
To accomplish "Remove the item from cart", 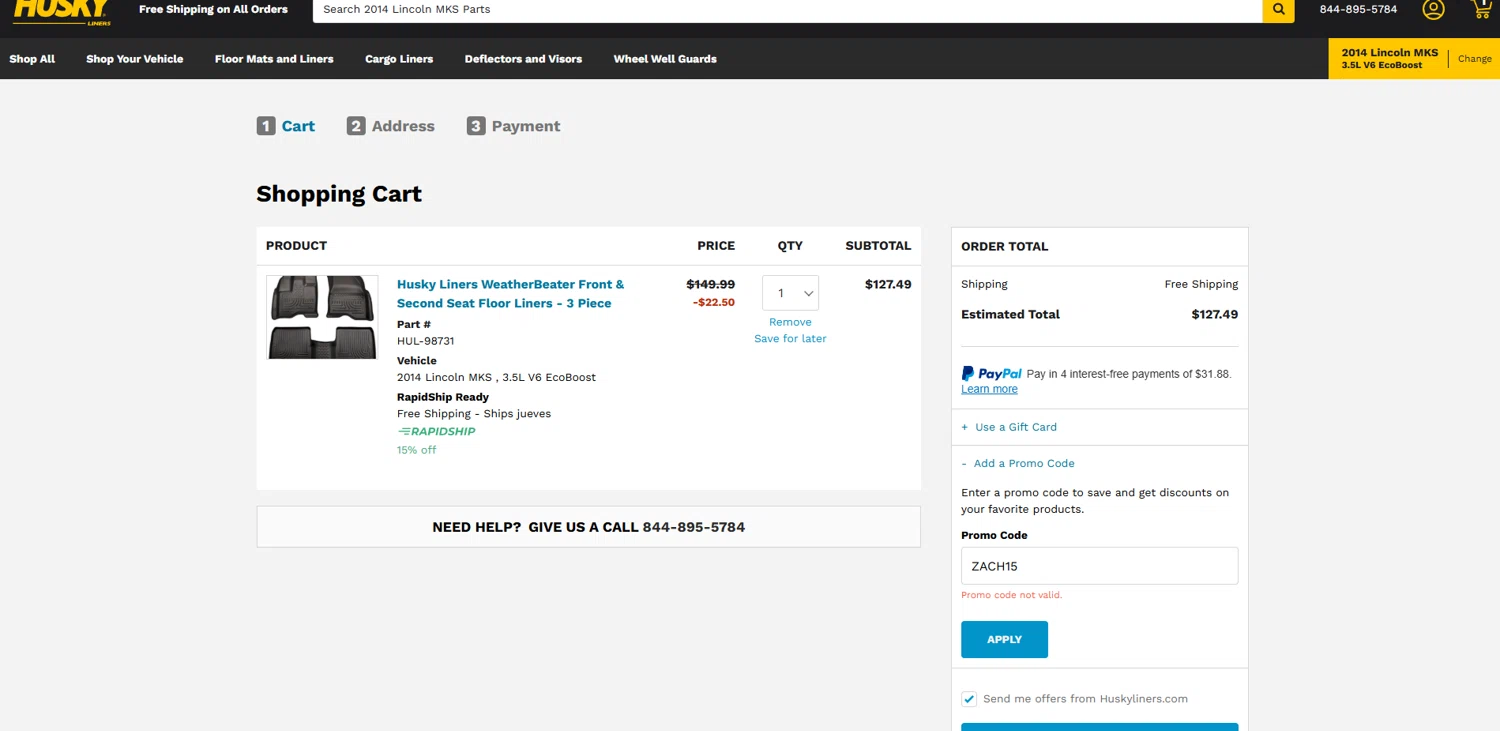I will pos(790,322).
